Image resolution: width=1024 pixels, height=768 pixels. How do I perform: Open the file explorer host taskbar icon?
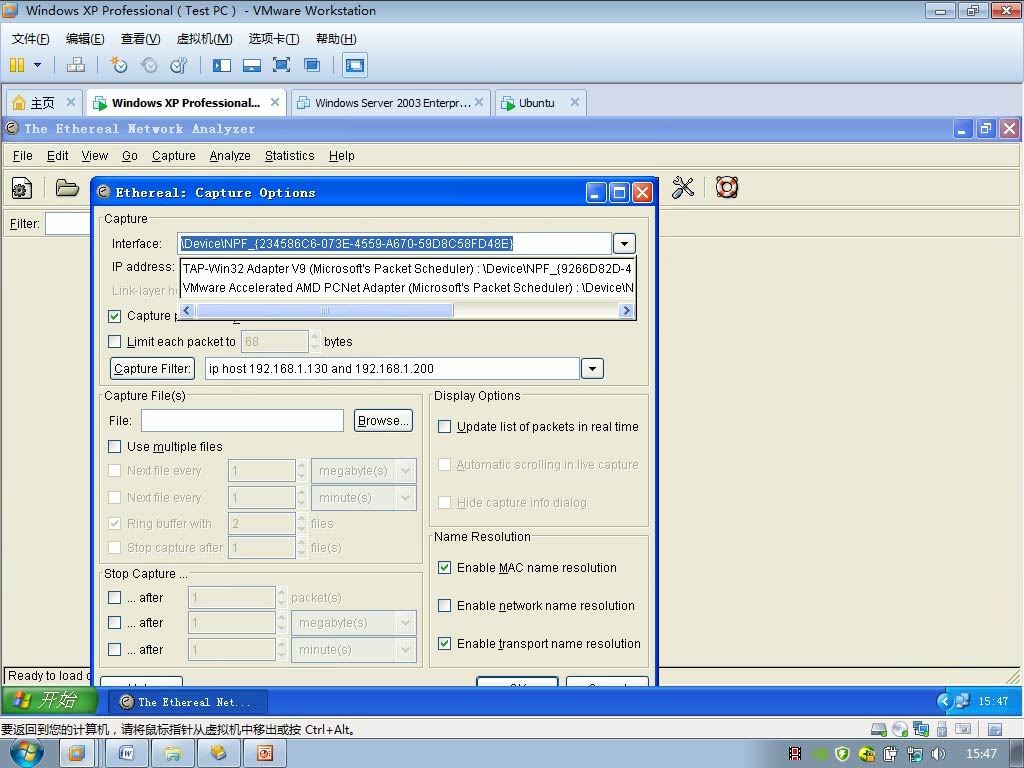click(172, 754)
